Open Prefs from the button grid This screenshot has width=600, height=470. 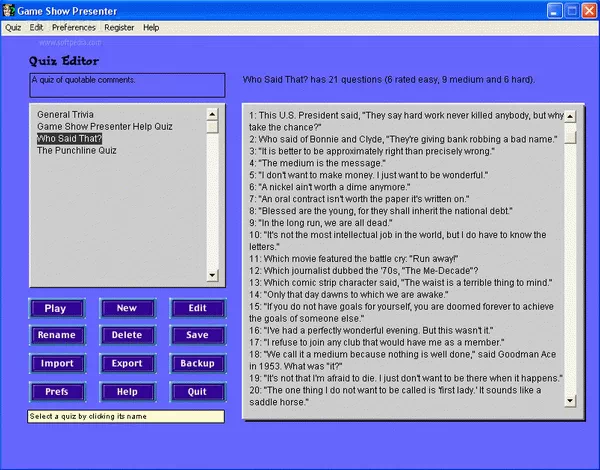(x=55, y=392)
